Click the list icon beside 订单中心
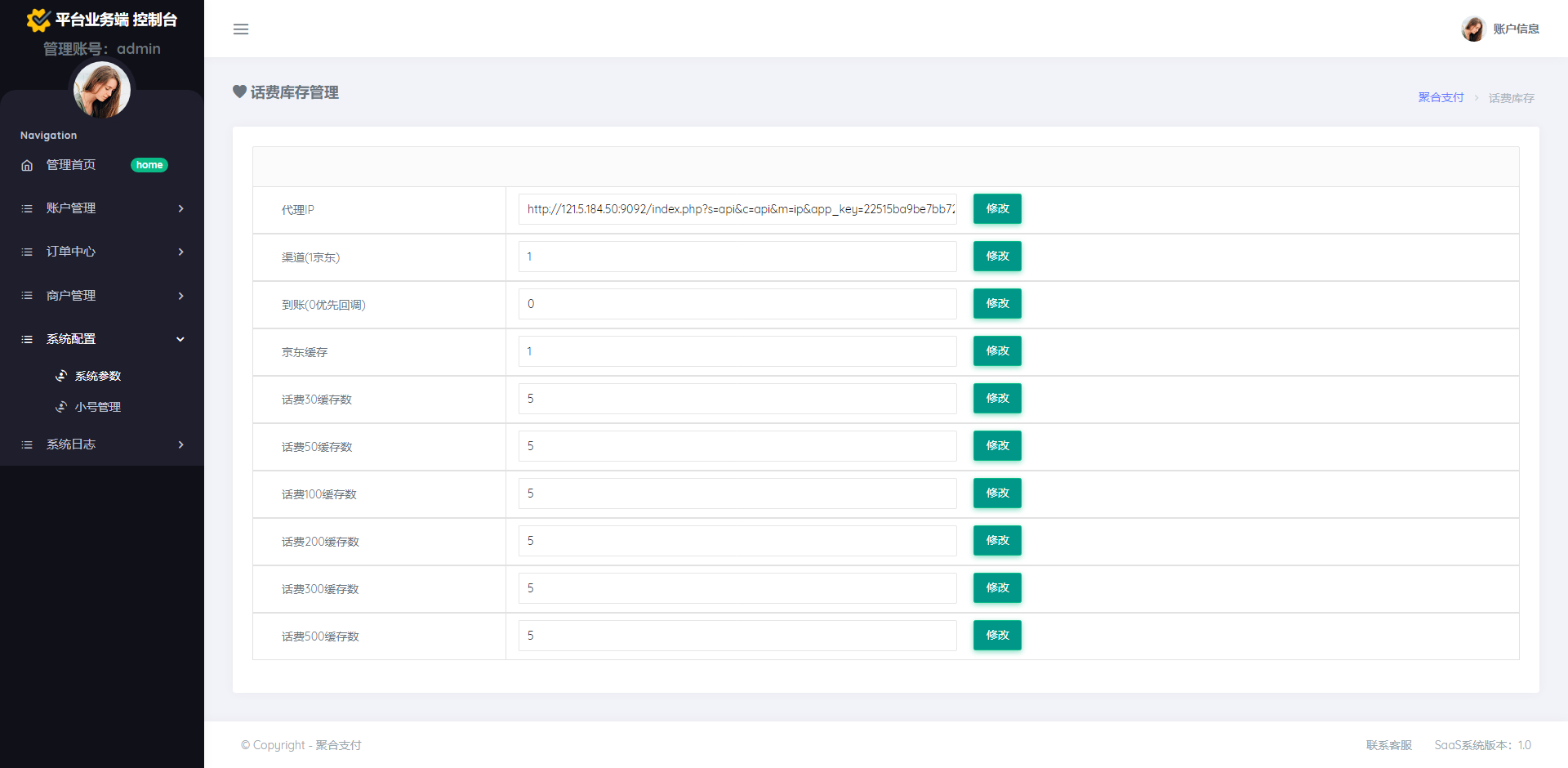The image size is (1568, 768). coord(27,252)
